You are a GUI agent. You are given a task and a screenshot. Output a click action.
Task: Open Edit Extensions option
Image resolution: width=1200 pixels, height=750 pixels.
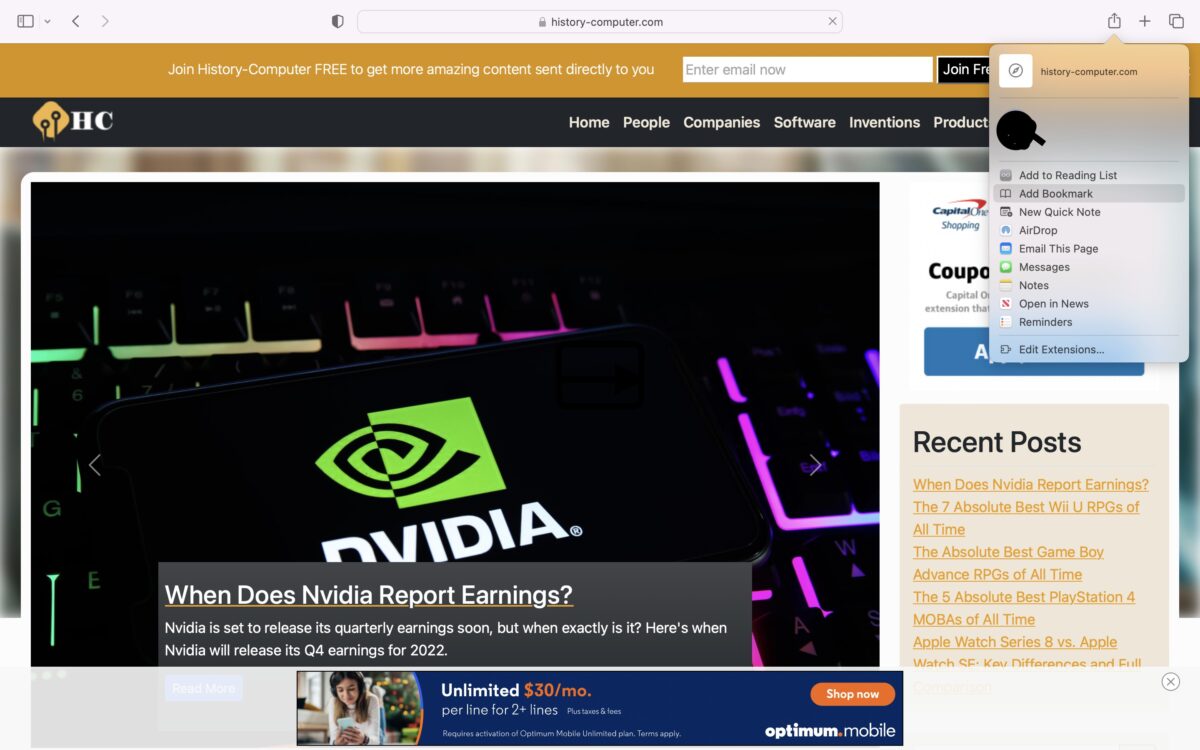pyautogui.click(x=1061, y=349)
